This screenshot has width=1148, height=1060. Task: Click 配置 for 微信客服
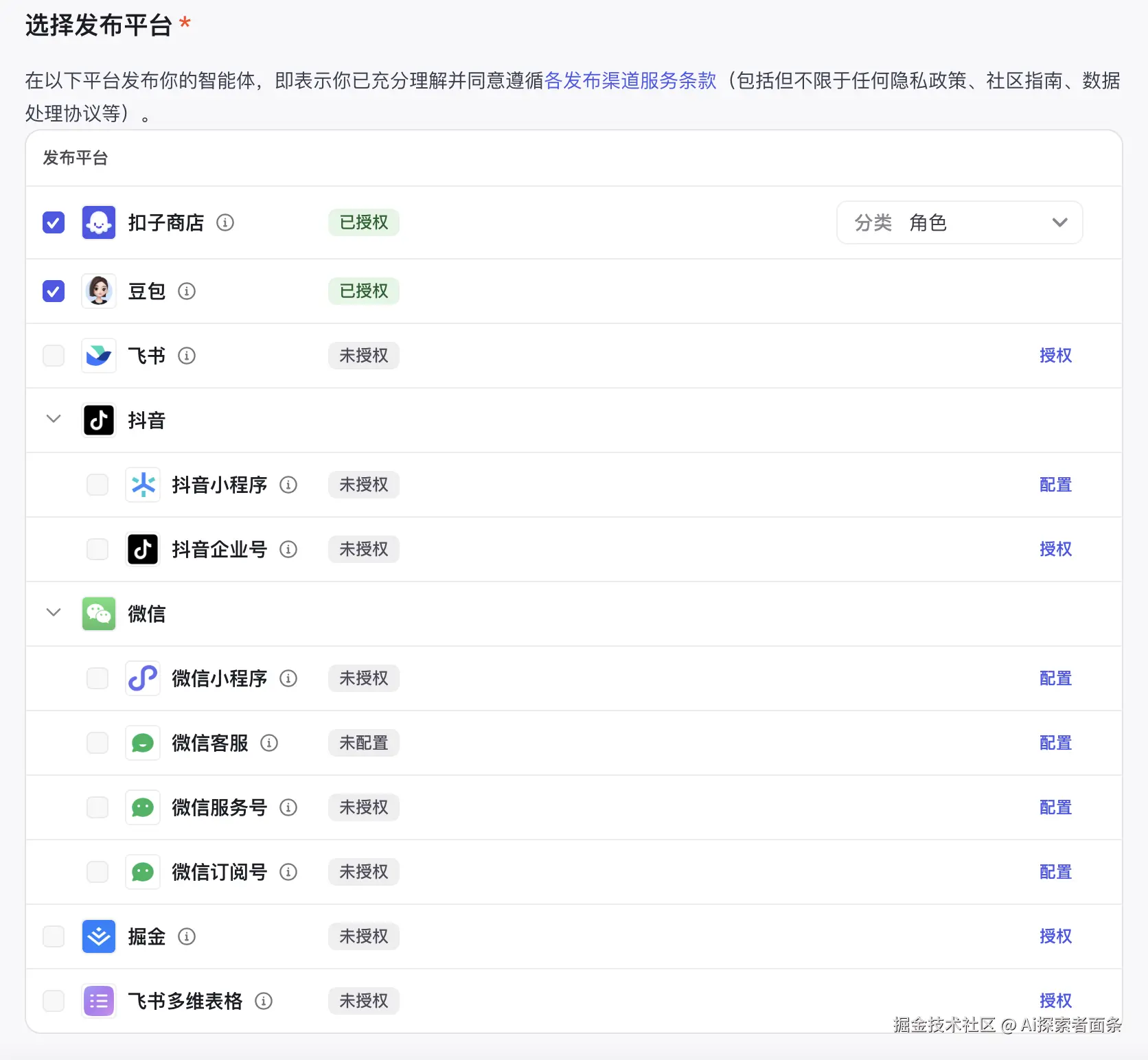(1055, 743)
